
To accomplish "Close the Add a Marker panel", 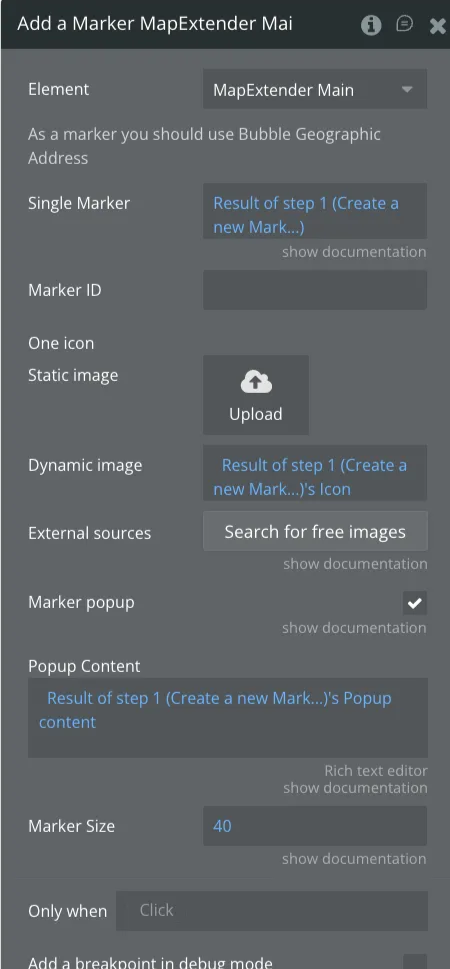I will [437, 25].
